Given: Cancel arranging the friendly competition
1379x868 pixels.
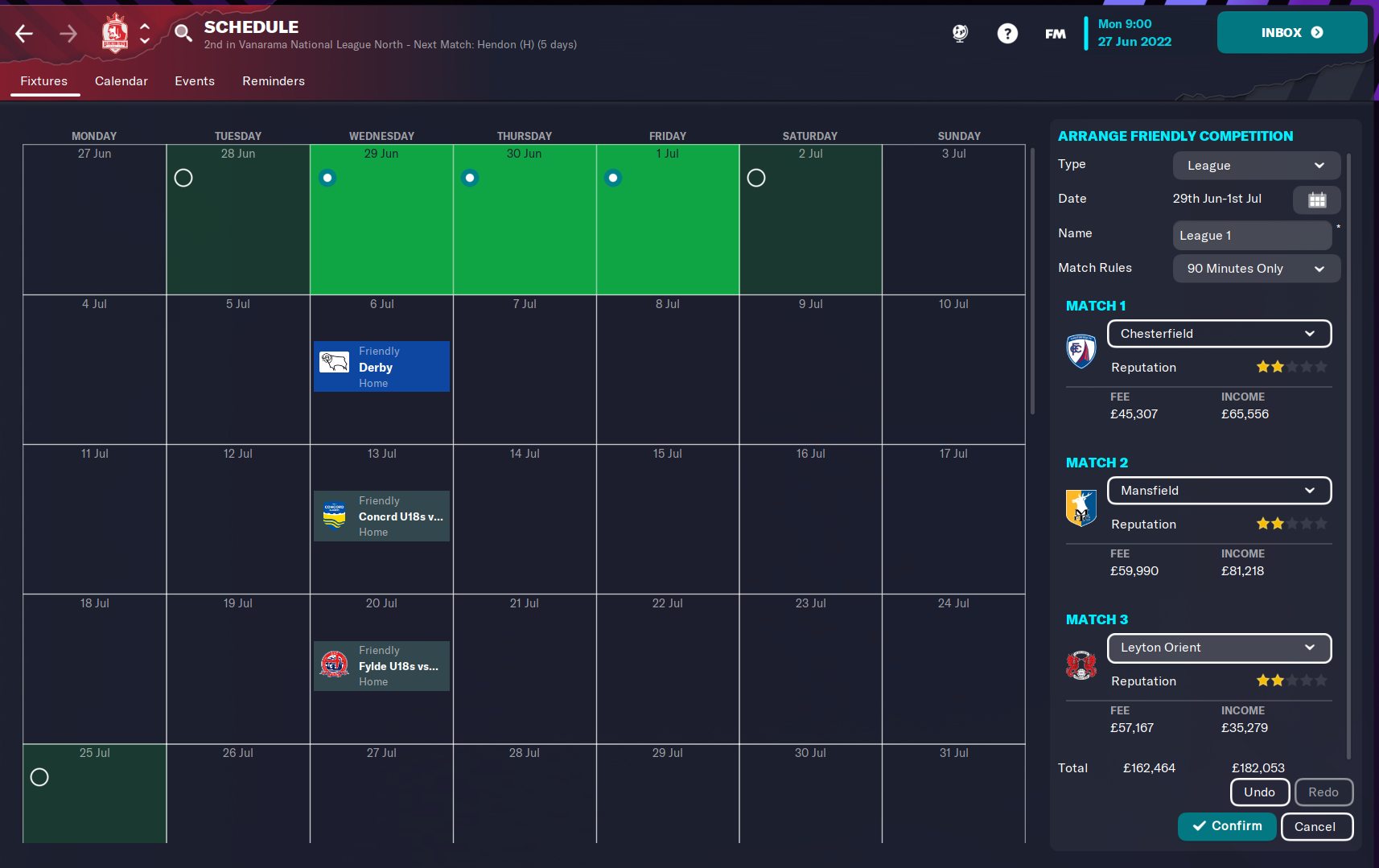Looking at the screenshot, I should [x=1317, y=827].
